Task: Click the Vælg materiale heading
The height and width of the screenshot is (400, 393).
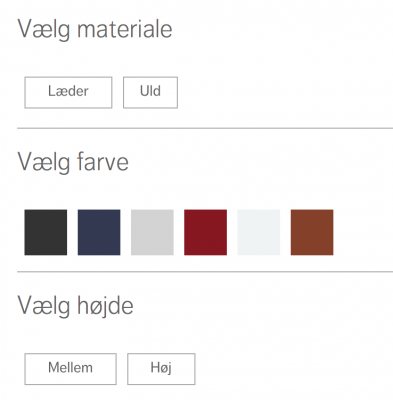Action: (95, 30)
